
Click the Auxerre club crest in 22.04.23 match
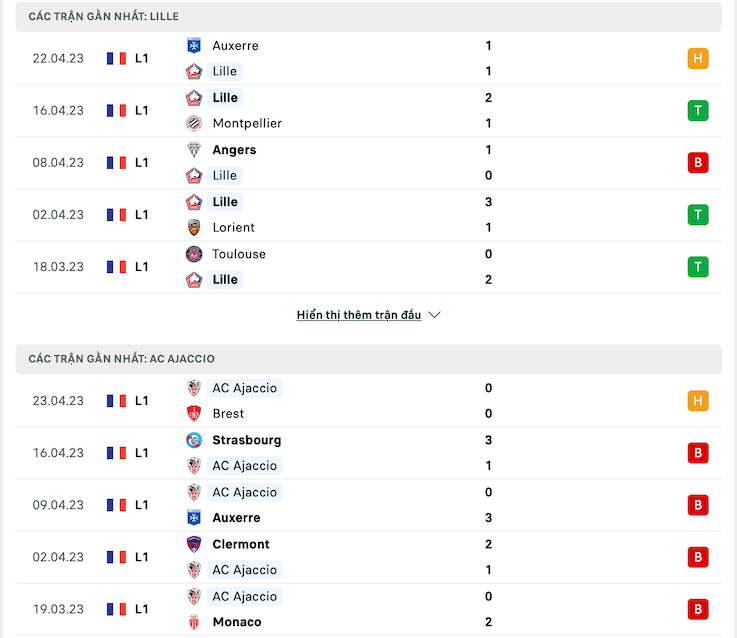click(194, 46)
